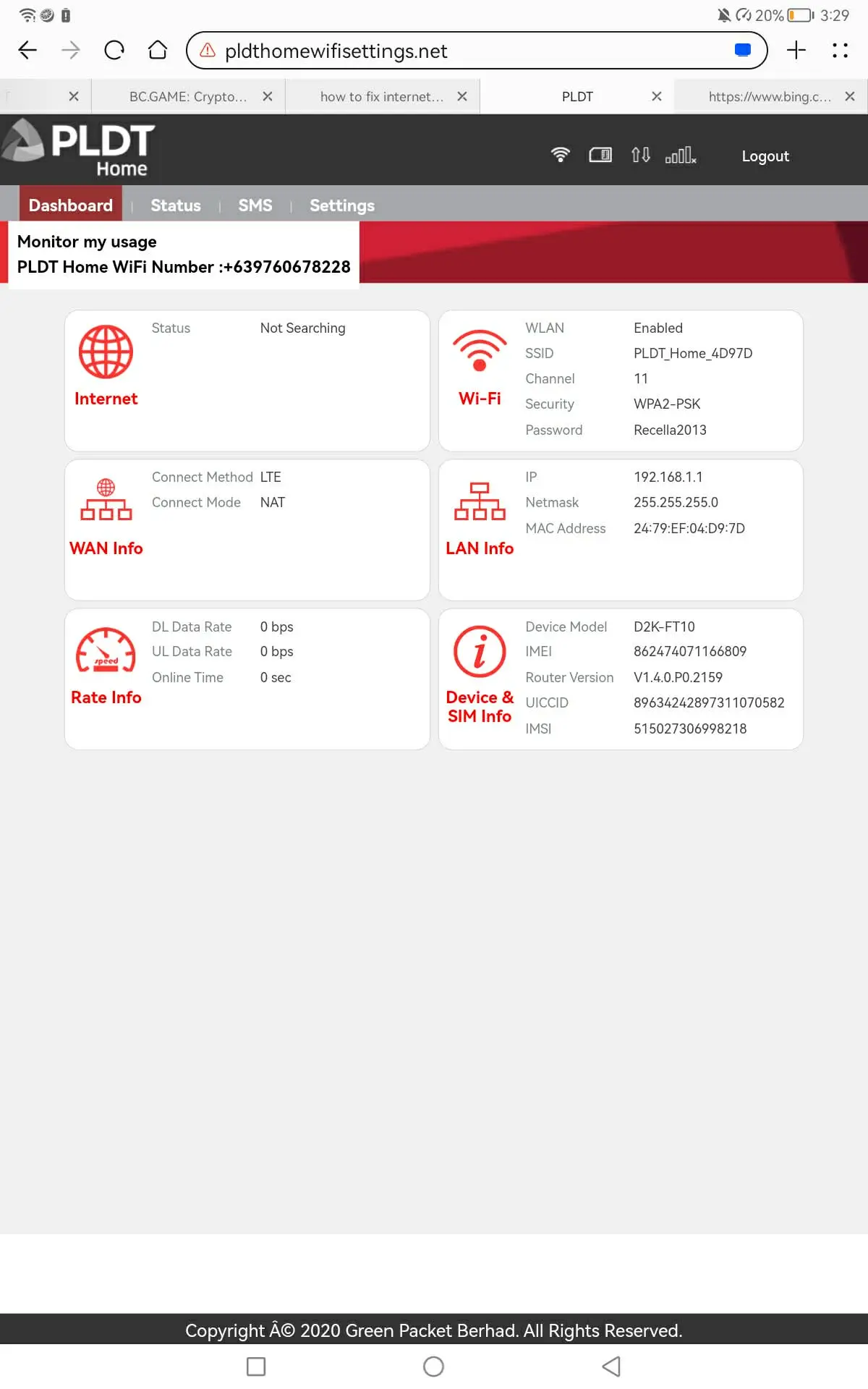Click the IMEI value 862474071166809

coord(690,651)
